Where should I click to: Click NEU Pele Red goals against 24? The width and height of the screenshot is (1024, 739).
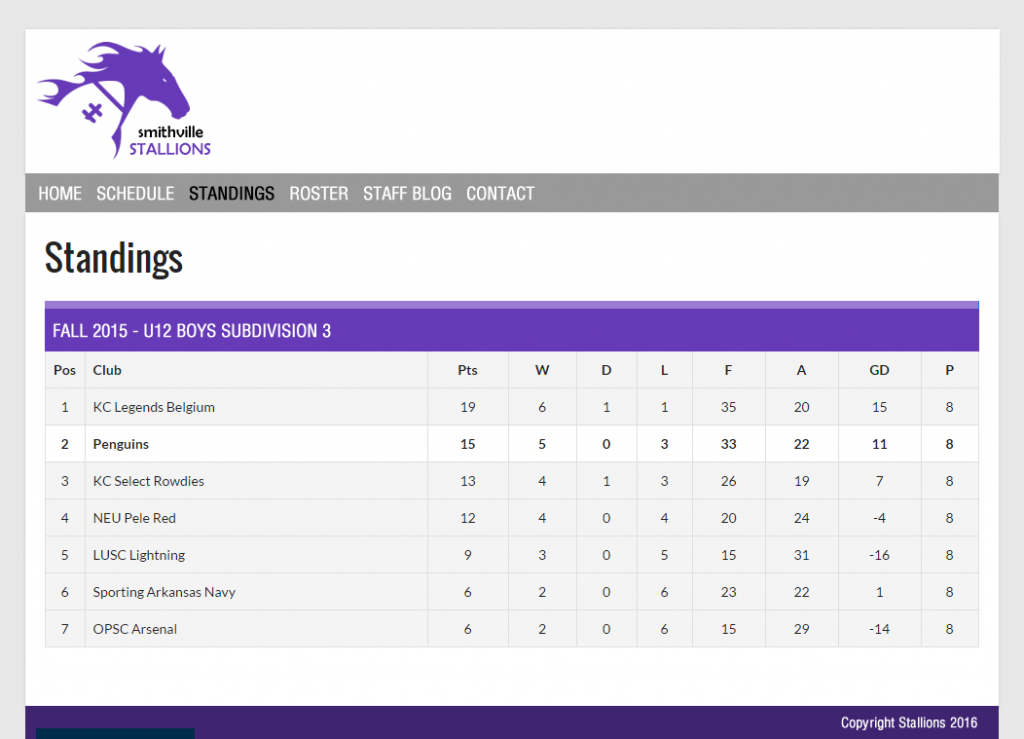pyautogui.click(x=801, y=518)
